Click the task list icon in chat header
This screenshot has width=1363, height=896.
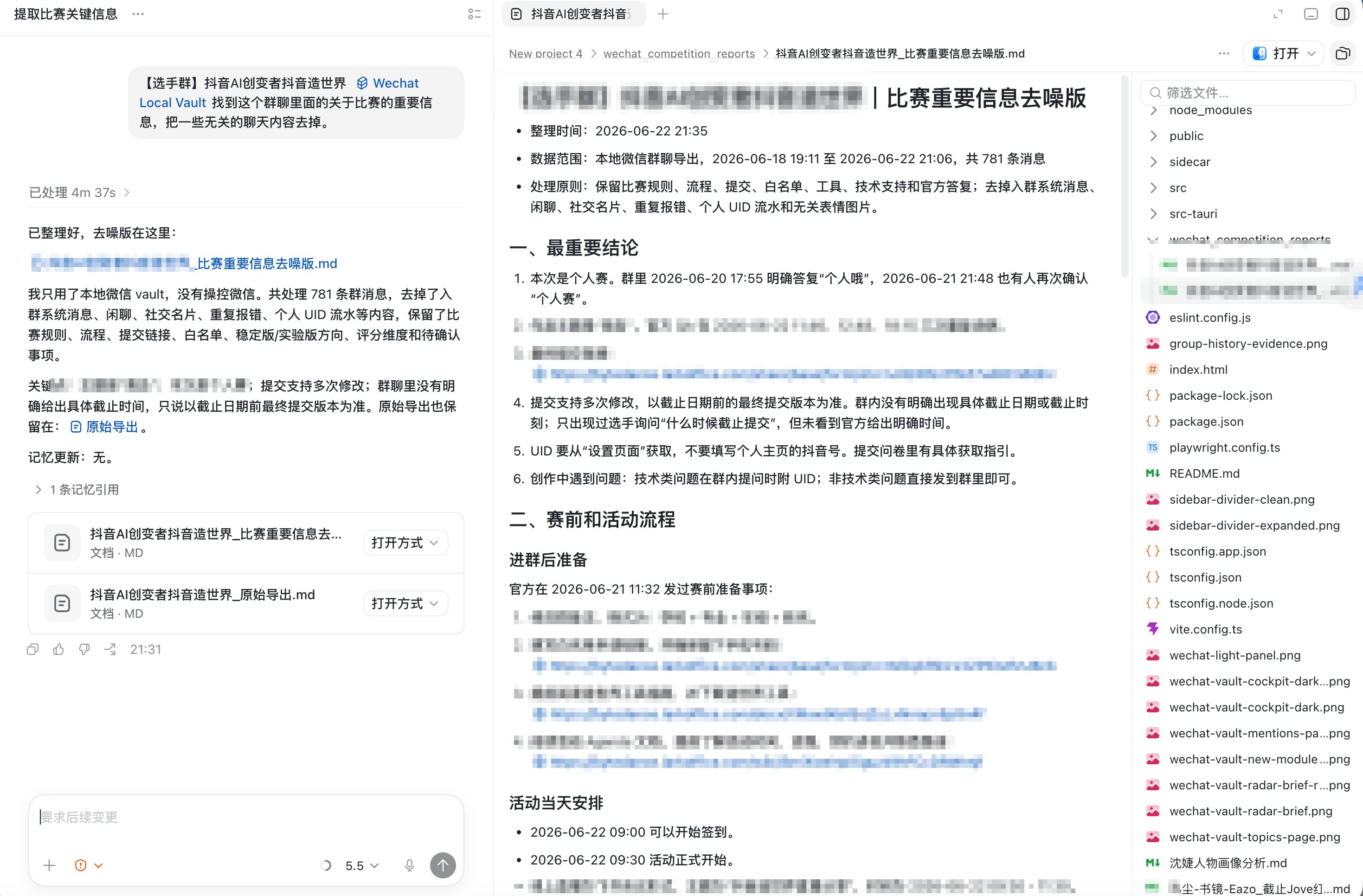click(474, 14)
